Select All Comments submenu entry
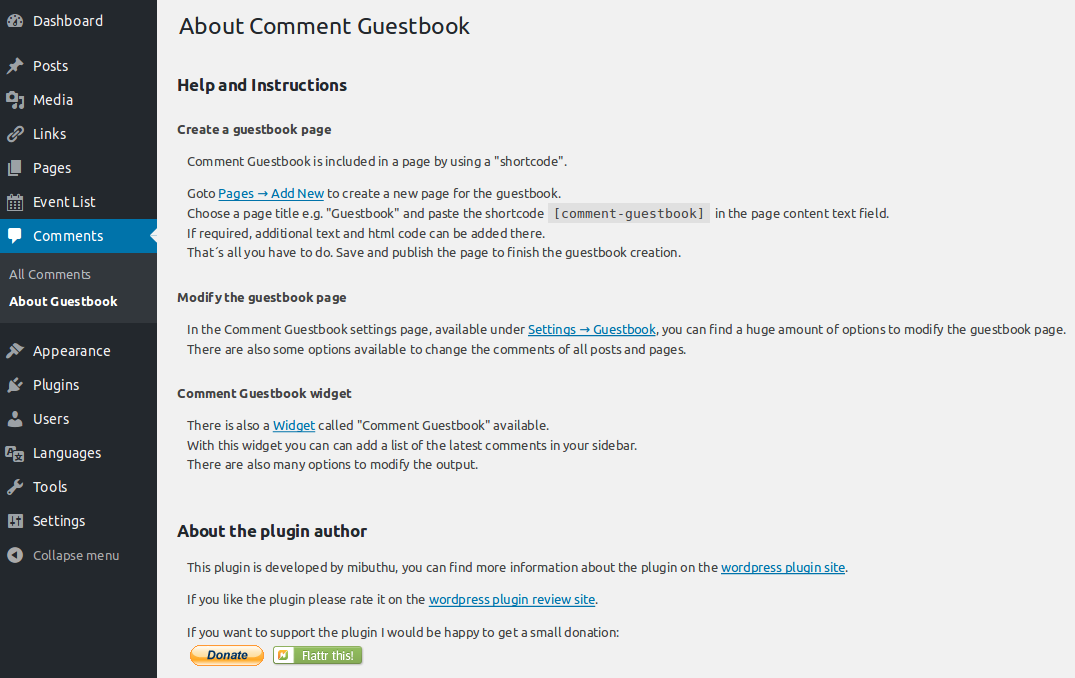The image size is (1075, 678). pos(49,274)
